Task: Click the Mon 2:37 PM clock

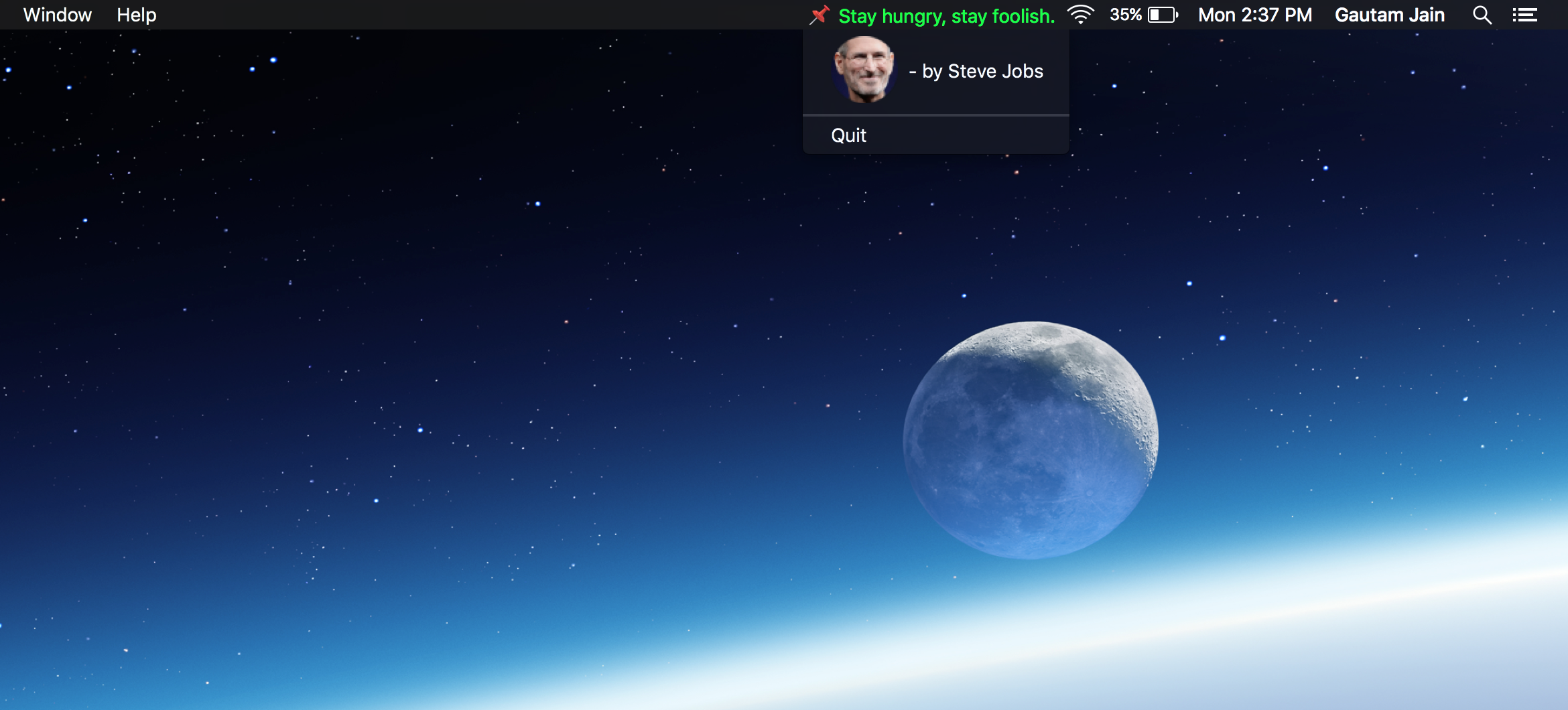Action: point(1255,15)
